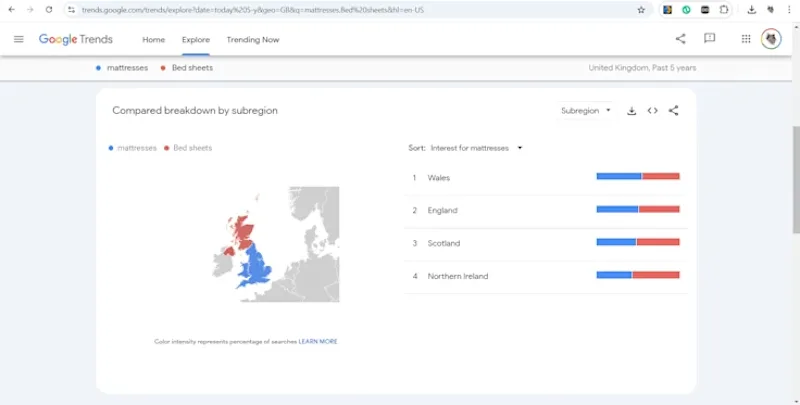Click the embed code icon
800x405 pixels.
tap(653, 111)
